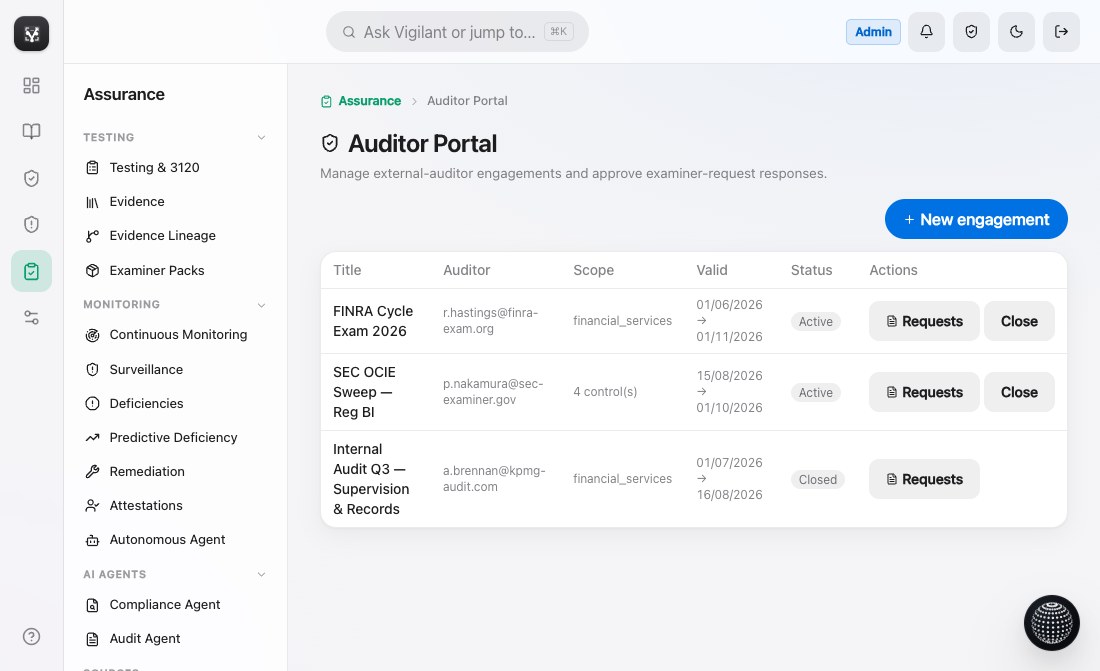Click the Title column header
The height and width of the screenshot is (671, 1100).
(x=347, y=270)
